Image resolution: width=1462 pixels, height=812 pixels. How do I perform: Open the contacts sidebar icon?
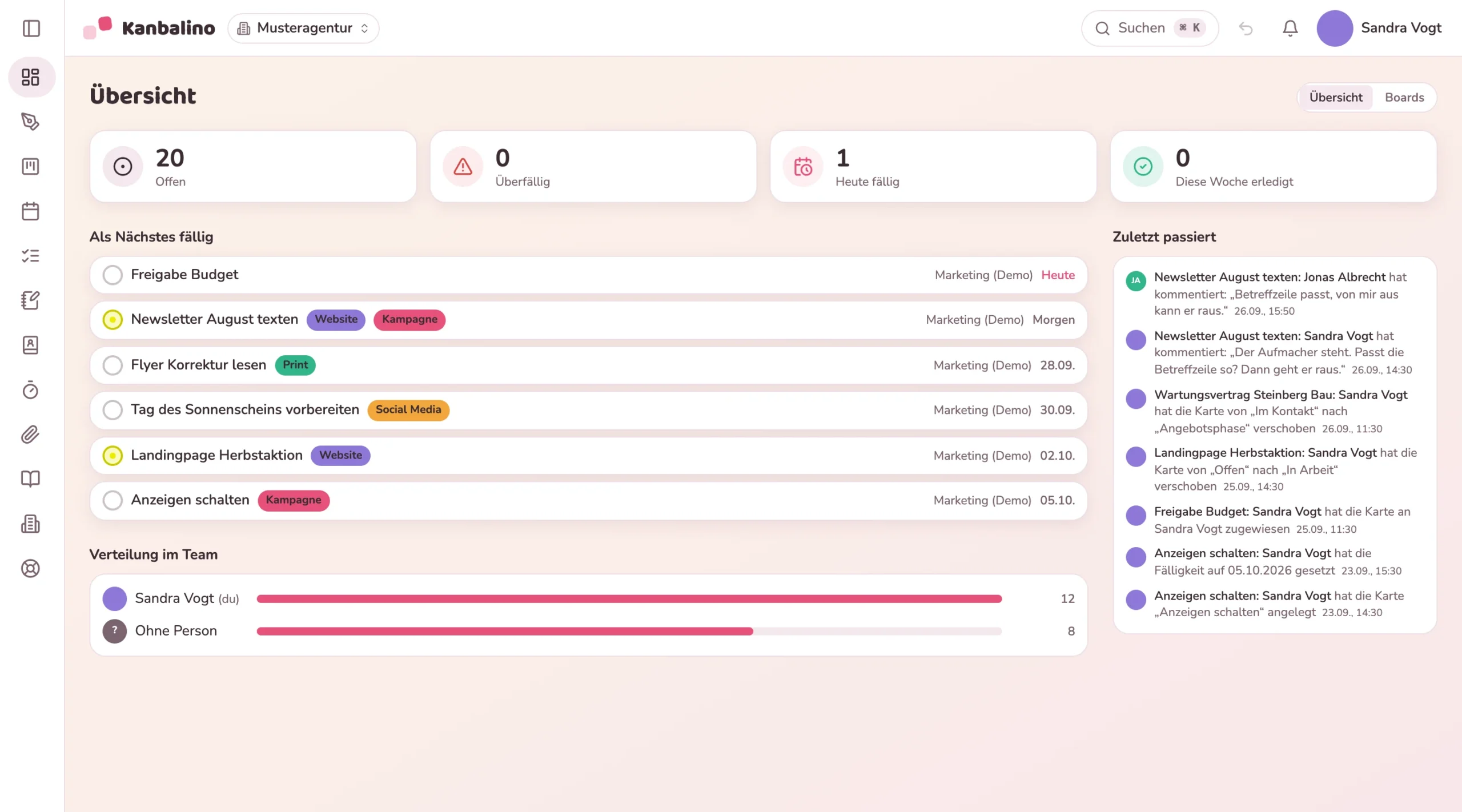(30, 345)
